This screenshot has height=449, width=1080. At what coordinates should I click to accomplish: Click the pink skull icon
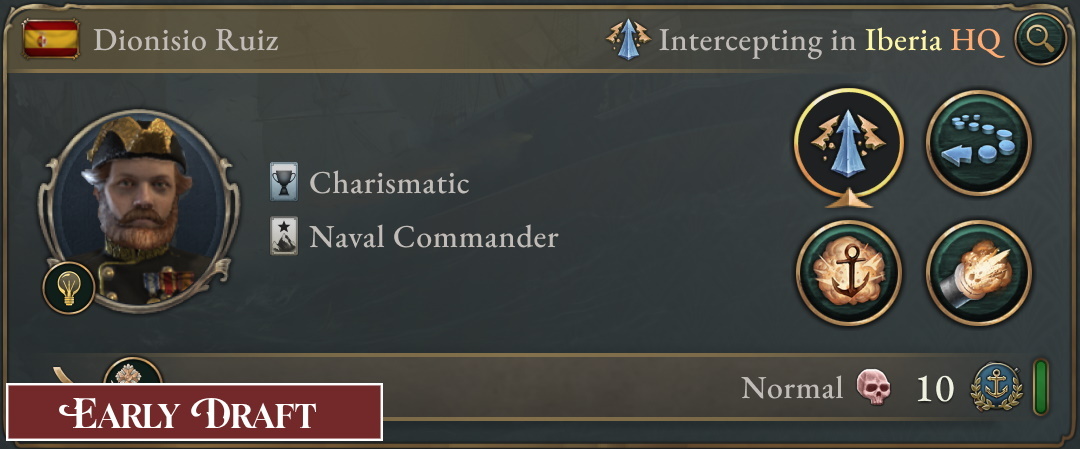[873, 387]
